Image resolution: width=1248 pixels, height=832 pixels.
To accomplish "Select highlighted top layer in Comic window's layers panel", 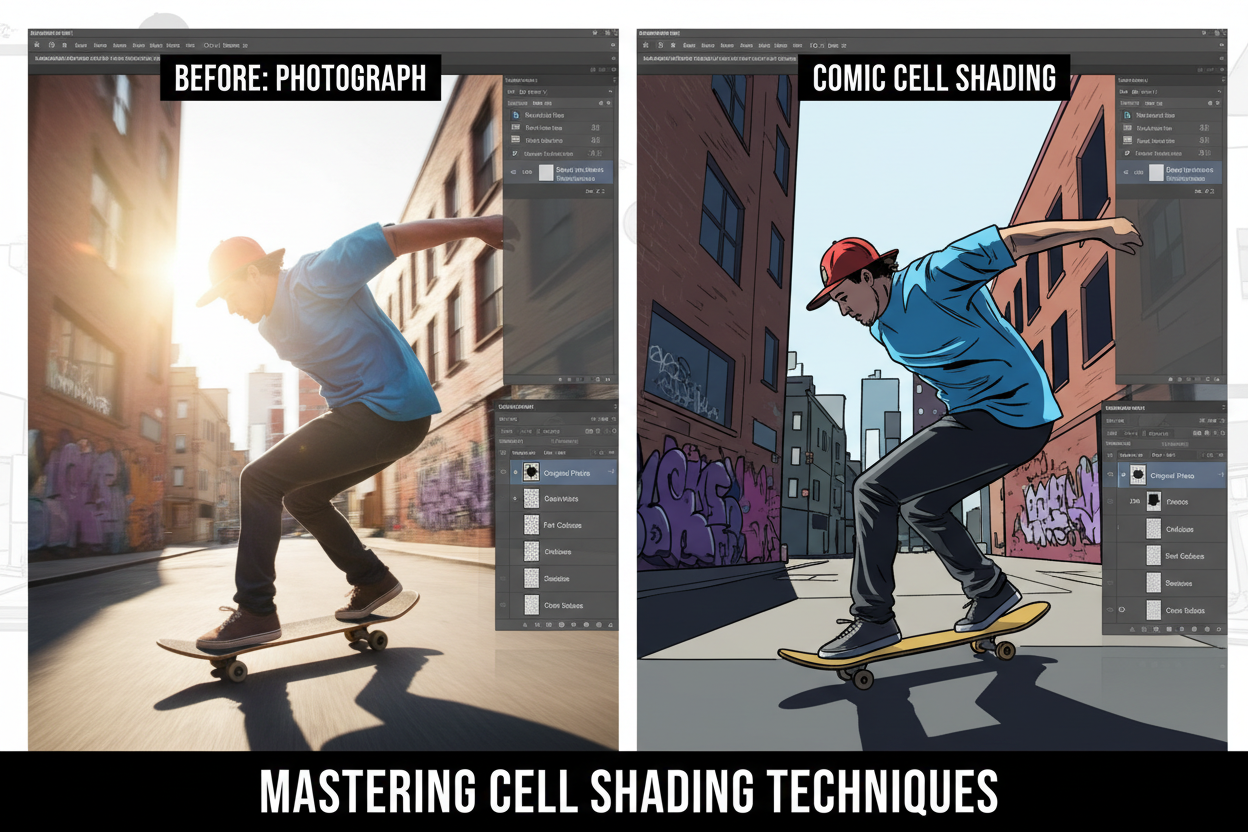I will [x=1172, y=475].
